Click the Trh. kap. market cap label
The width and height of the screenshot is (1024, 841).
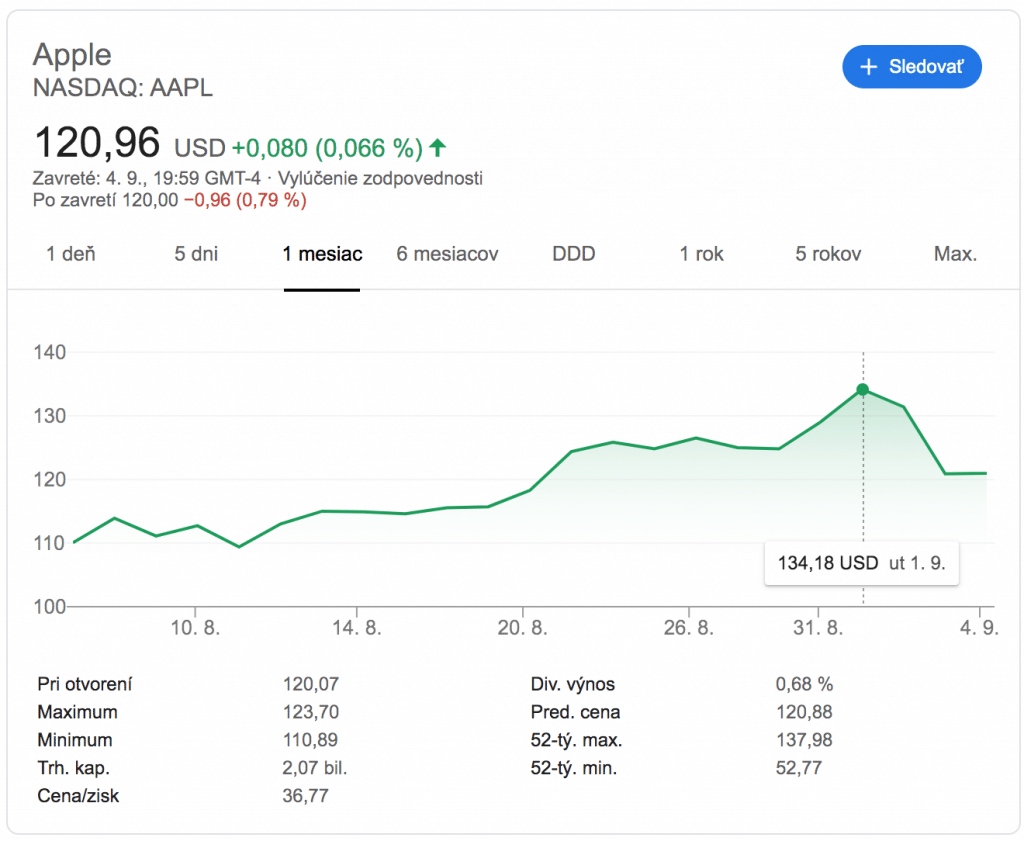pyautogui.click(x=73, y=768)
